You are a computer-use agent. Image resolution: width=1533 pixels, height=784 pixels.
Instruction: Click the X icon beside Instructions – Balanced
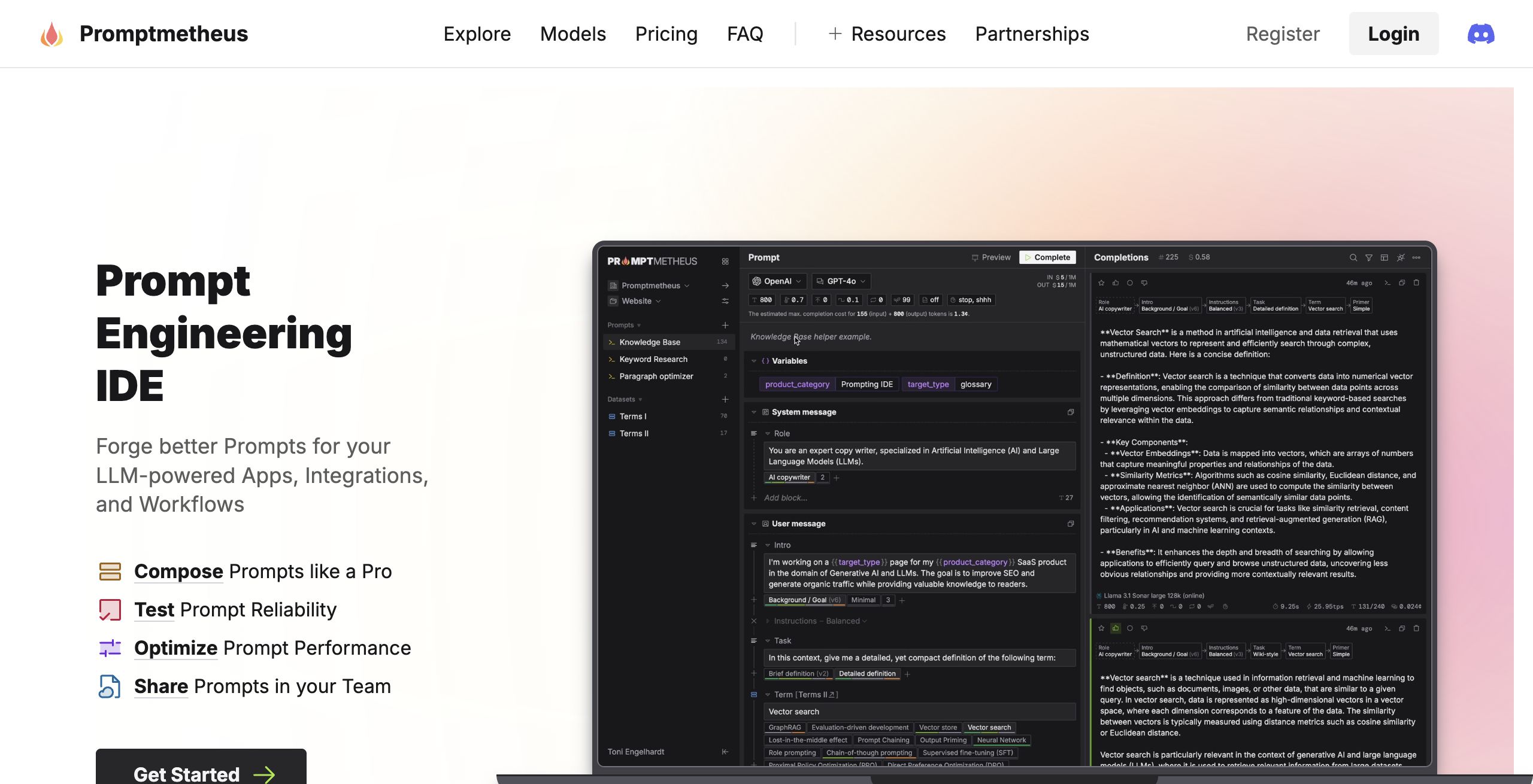[x=754, y=621]
